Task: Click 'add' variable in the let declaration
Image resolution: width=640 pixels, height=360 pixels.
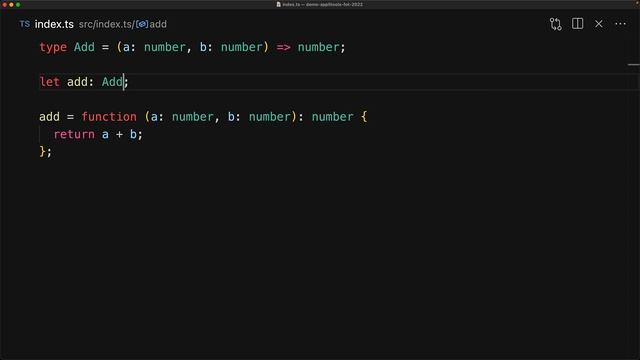Action: [78, 82]
